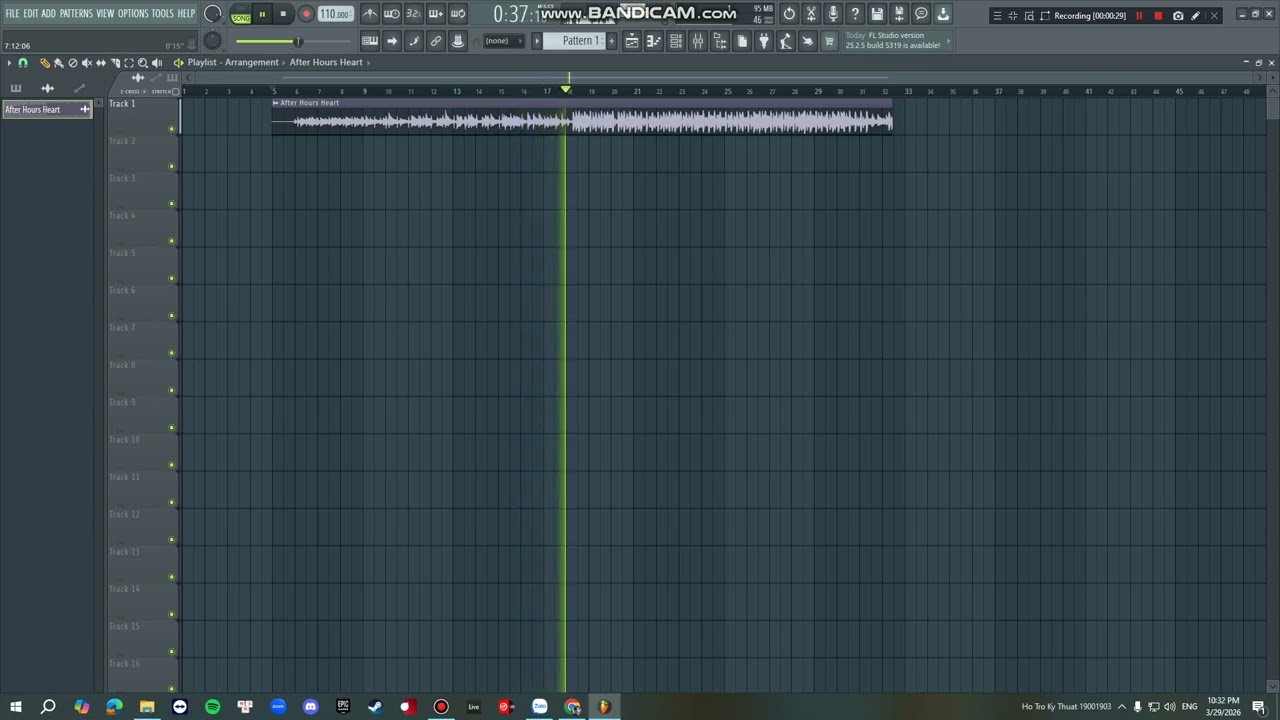The image size is (1280, 720).
Task: Open the ADD menu
Action: point(48,13)
